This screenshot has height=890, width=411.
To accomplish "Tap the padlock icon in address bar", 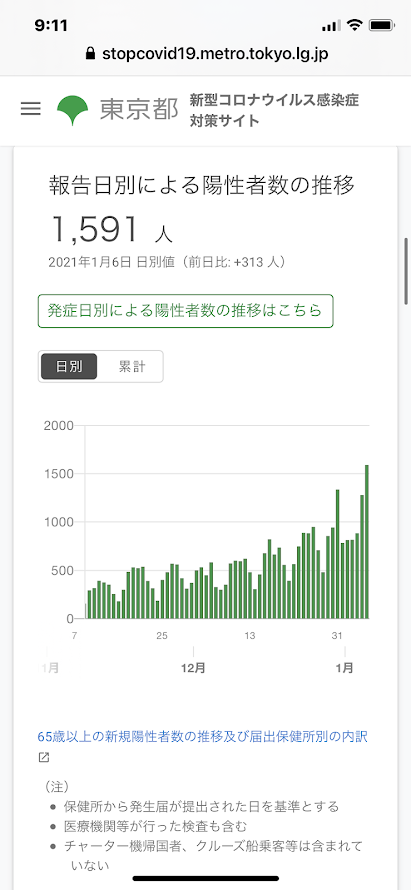I will 90,54.
